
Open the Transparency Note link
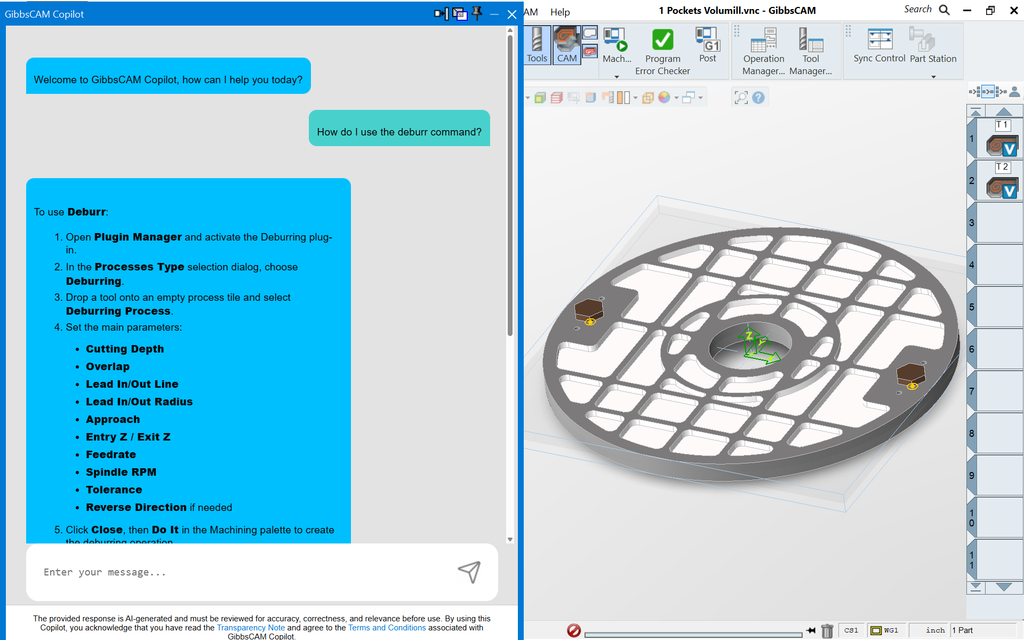[251, 628]
